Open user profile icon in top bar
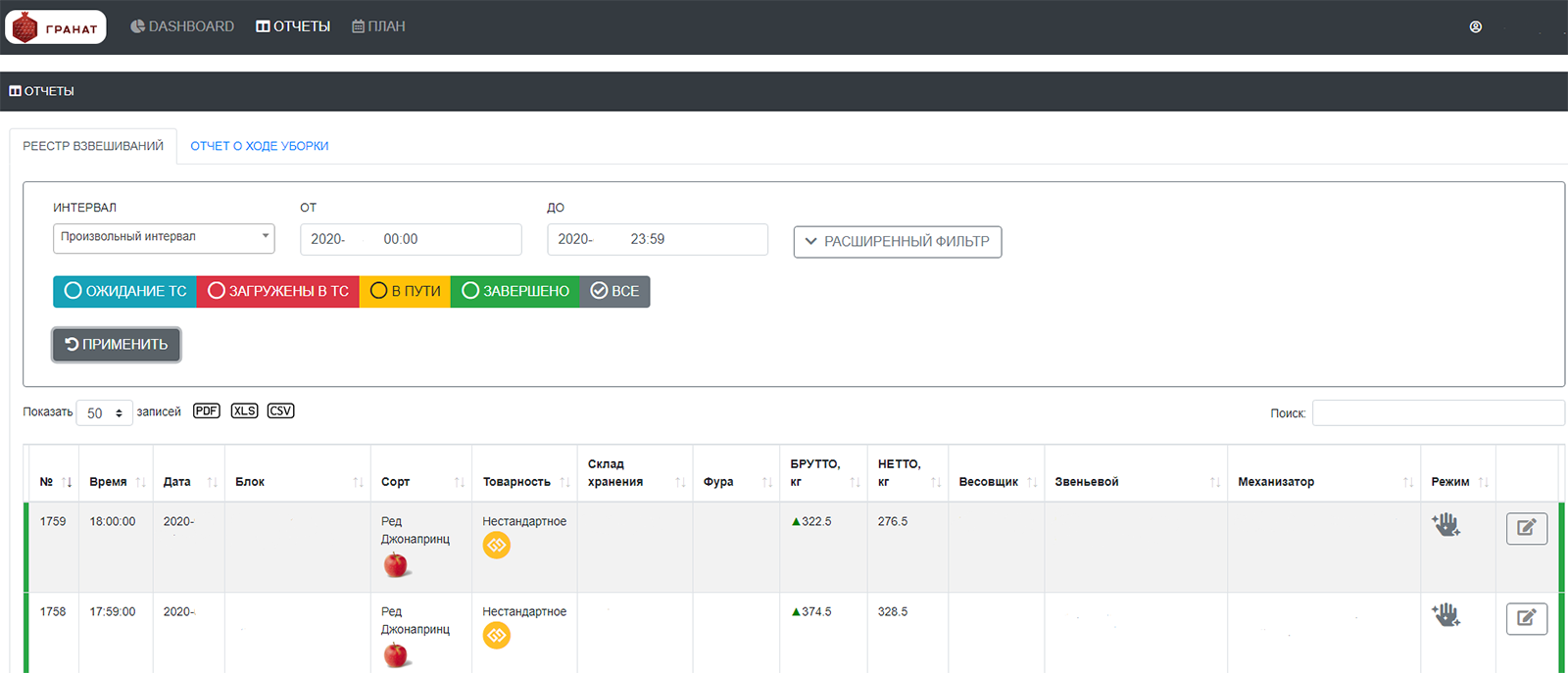 1475,27
